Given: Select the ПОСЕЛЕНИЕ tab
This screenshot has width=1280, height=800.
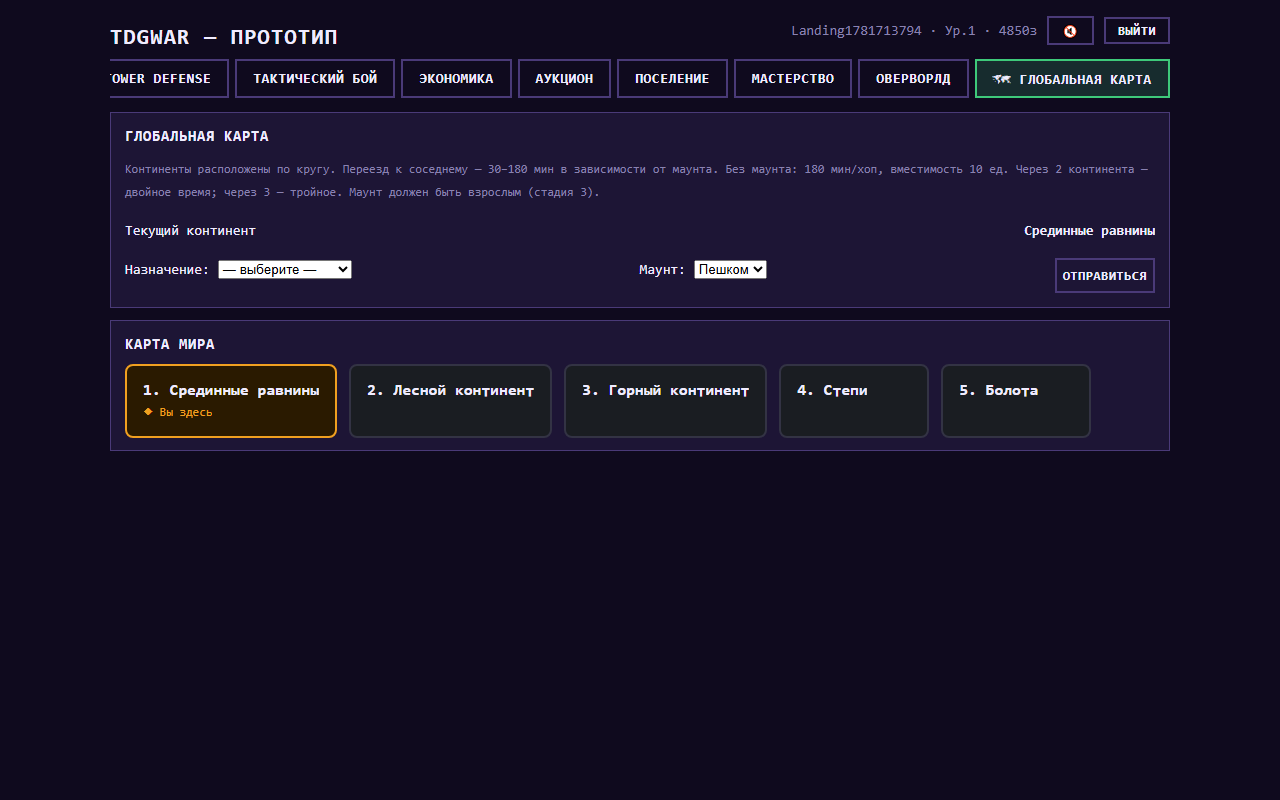Looking at the screenshot, I should coord(672,79).
